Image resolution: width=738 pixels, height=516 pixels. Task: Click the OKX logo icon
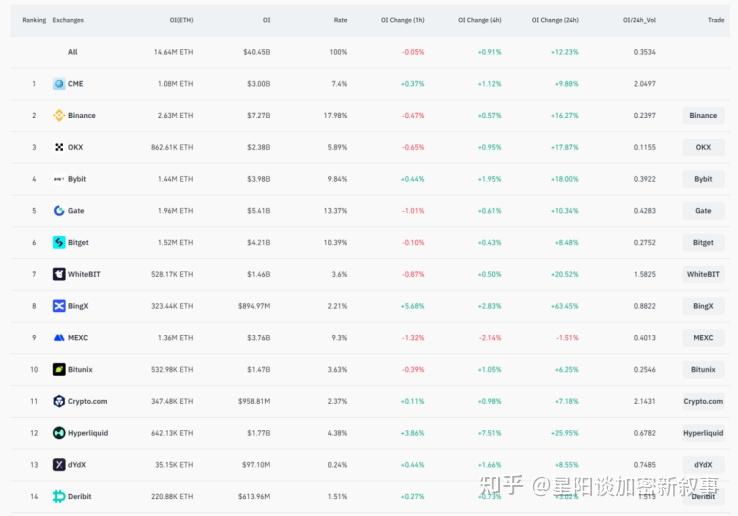click(x=59, y=147)
